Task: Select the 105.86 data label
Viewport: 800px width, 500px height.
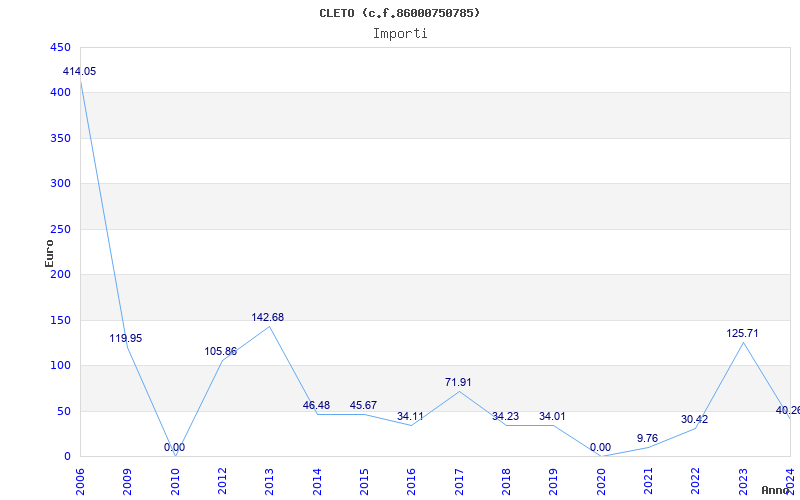Action: (220, 352)
